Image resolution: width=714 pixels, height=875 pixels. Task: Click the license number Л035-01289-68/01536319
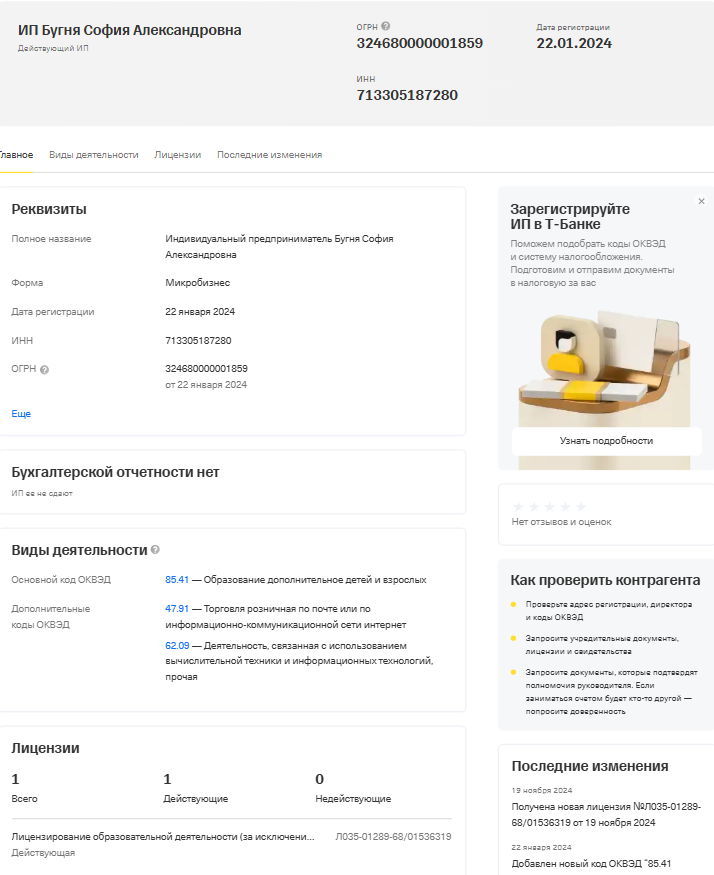393,836
